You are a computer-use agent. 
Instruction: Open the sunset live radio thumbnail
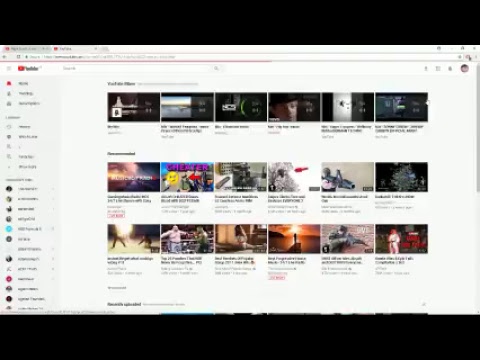pyautogui.click(x=294, y=239)
